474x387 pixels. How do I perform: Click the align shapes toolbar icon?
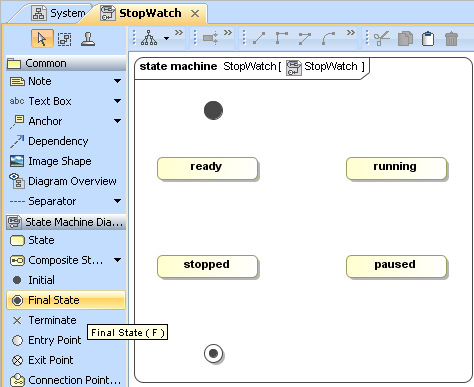tap(211, 38)
